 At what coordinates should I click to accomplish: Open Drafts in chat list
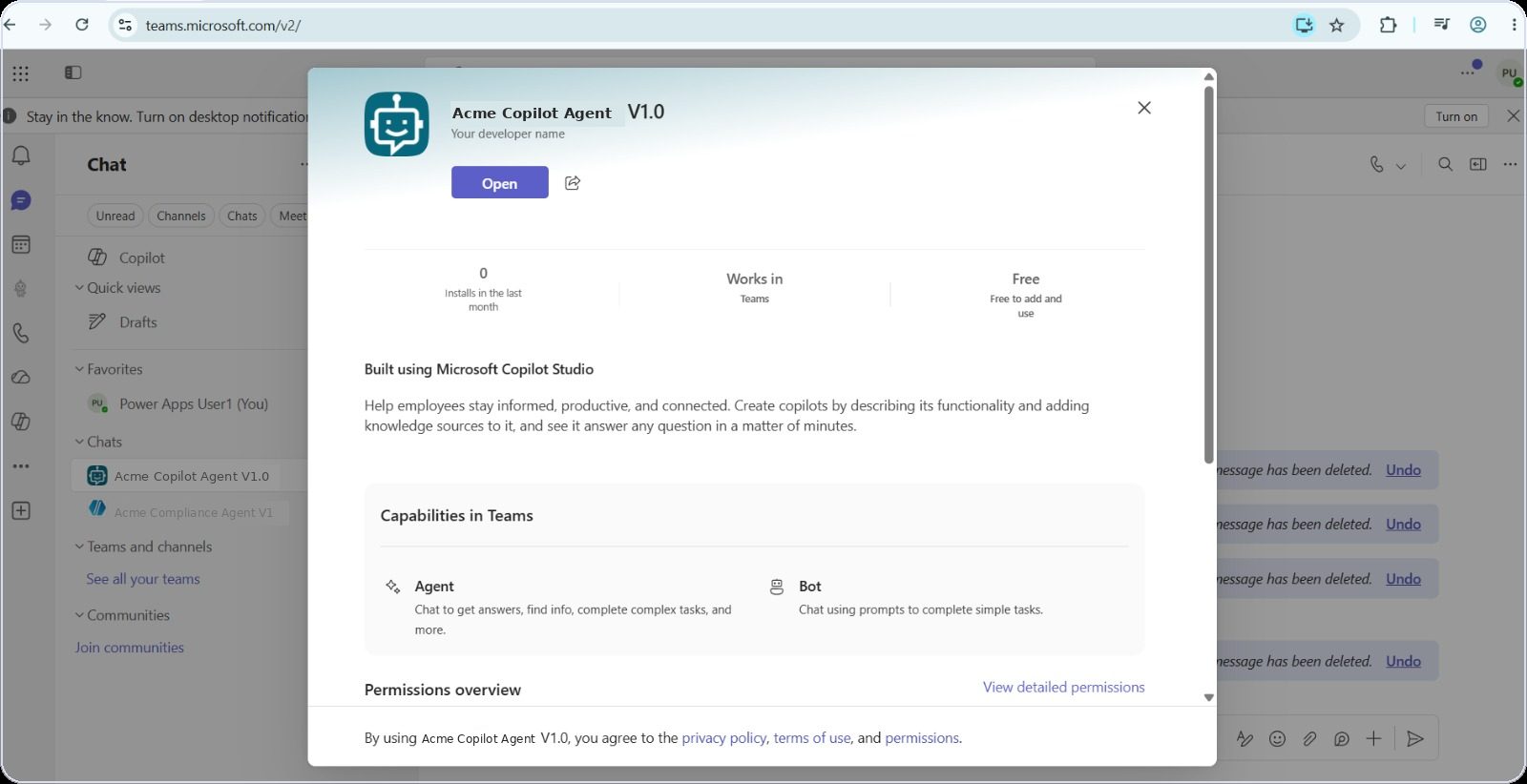(x=137, y=321)
